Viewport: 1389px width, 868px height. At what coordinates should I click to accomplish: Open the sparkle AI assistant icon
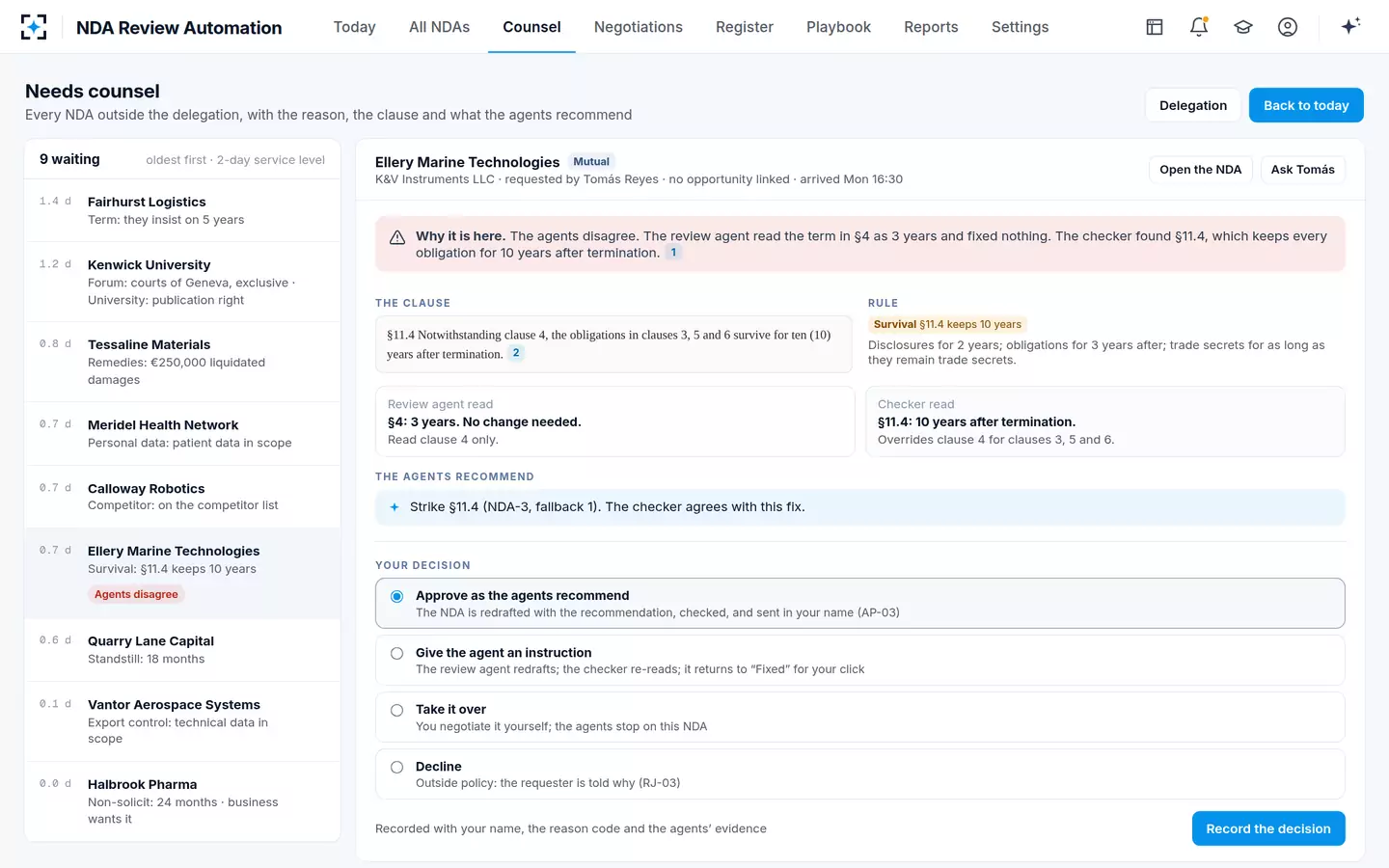(x=1350, y=26)
